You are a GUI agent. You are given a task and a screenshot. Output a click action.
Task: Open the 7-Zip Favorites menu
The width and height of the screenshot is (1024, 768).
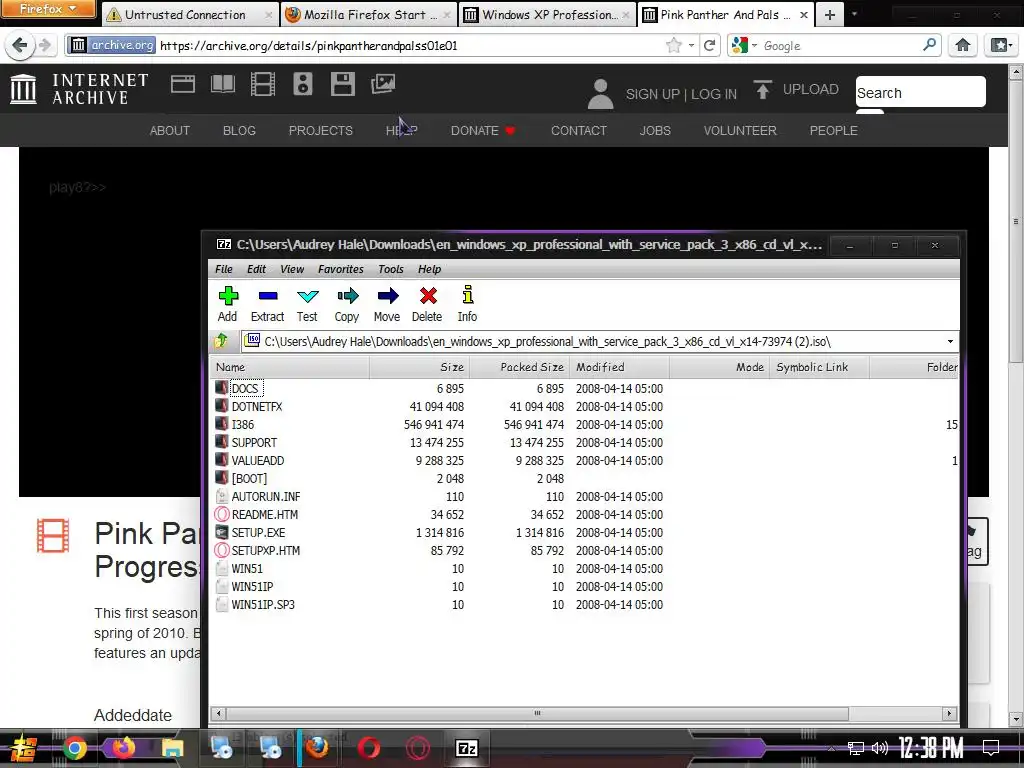pyautogui.click(x=340, y=269)
